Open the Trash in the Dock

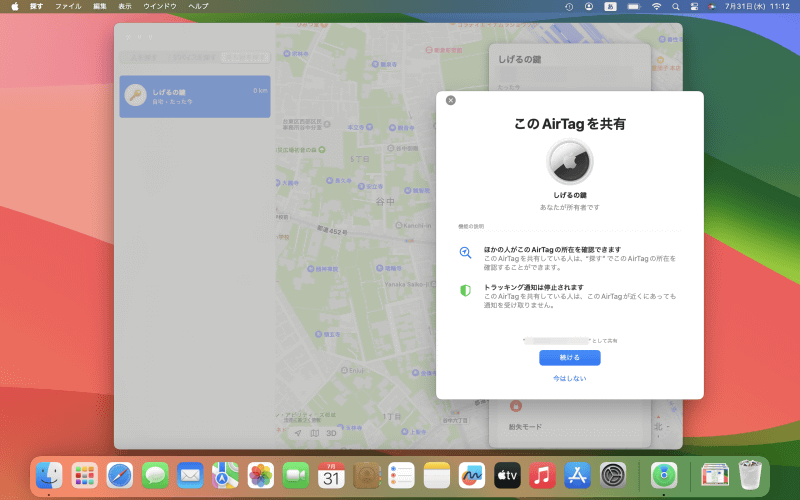tap(750, 475)
